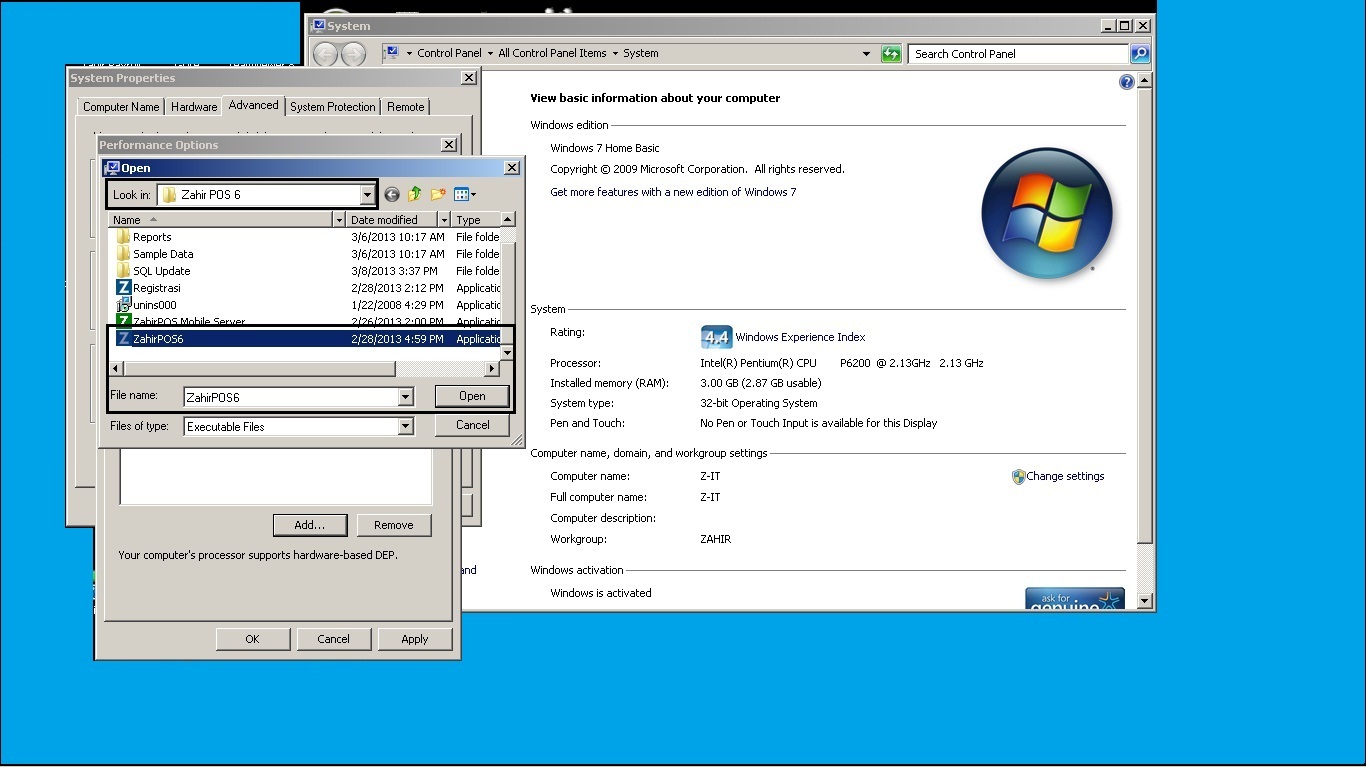Expand the File name dropdown arrow
Image resolution: width=1366 pixels, height=768 pixels.
(405, 397)
